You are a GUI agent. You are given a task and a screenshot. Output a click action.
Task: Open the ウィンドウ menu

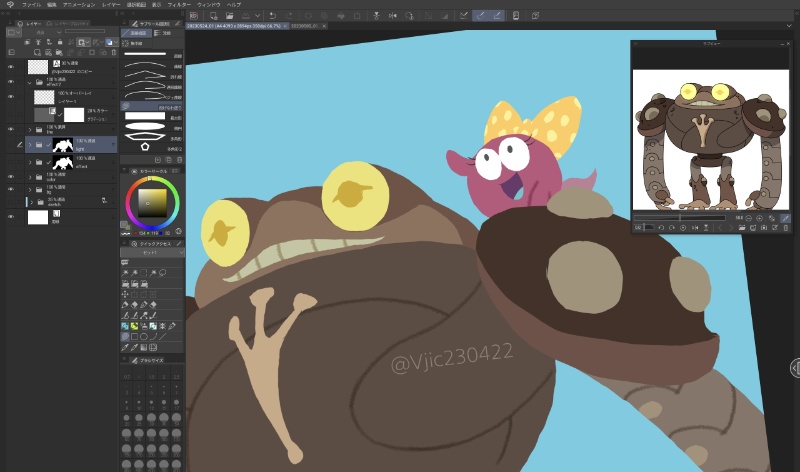pyautogui.click(x=208, y=5)
